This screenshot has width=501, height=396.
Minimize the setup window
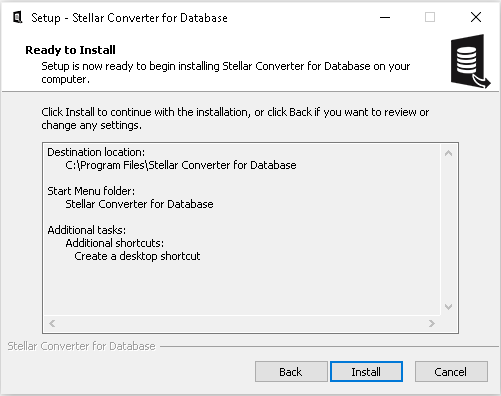tap(385, 17)
